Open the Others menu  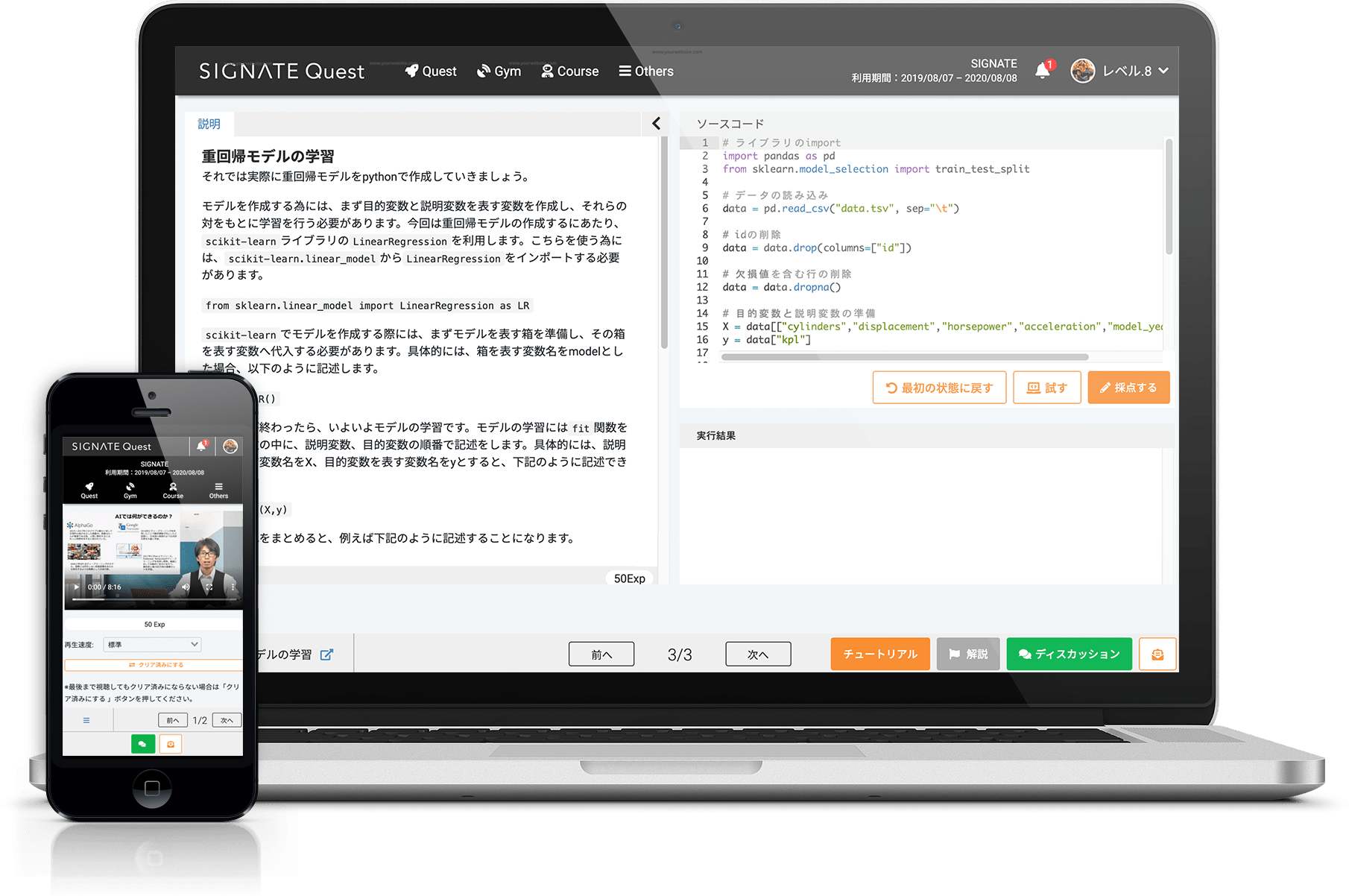(645, 71)
